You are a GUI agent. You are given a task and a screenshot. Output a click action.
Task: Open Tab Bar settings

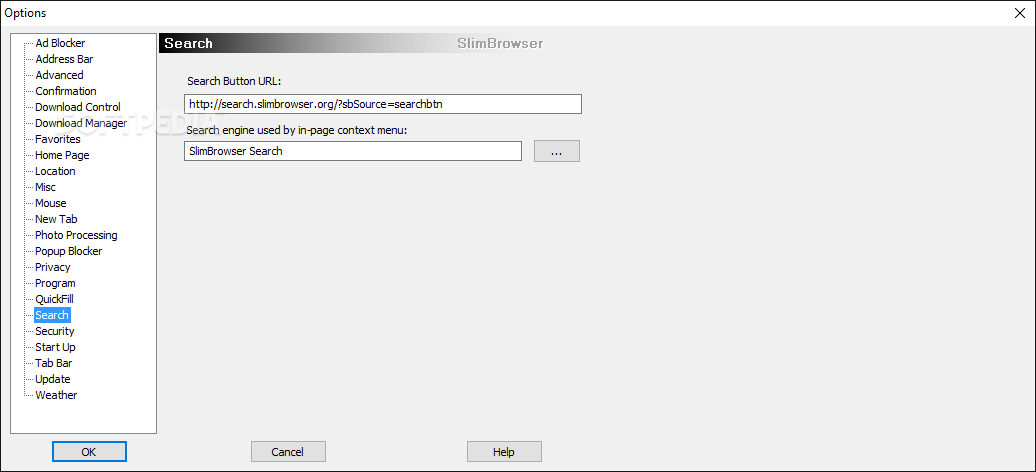[54, 363]
